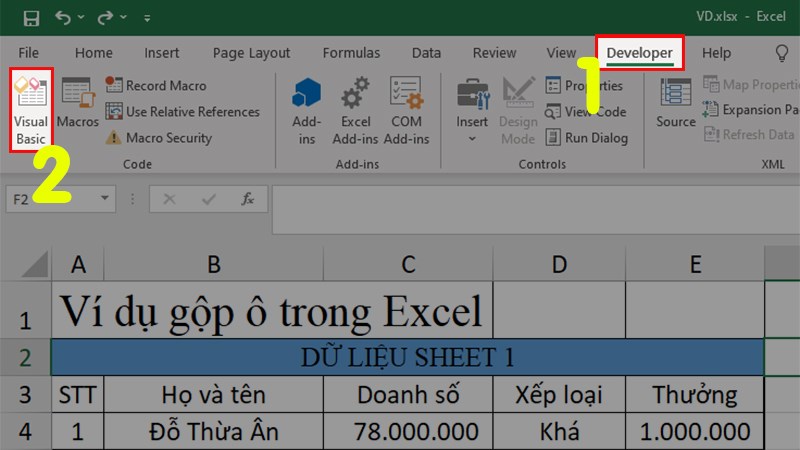Click the cell '78.000.000'
Viewport: 800px width, 450px height.
coord(408,432)
